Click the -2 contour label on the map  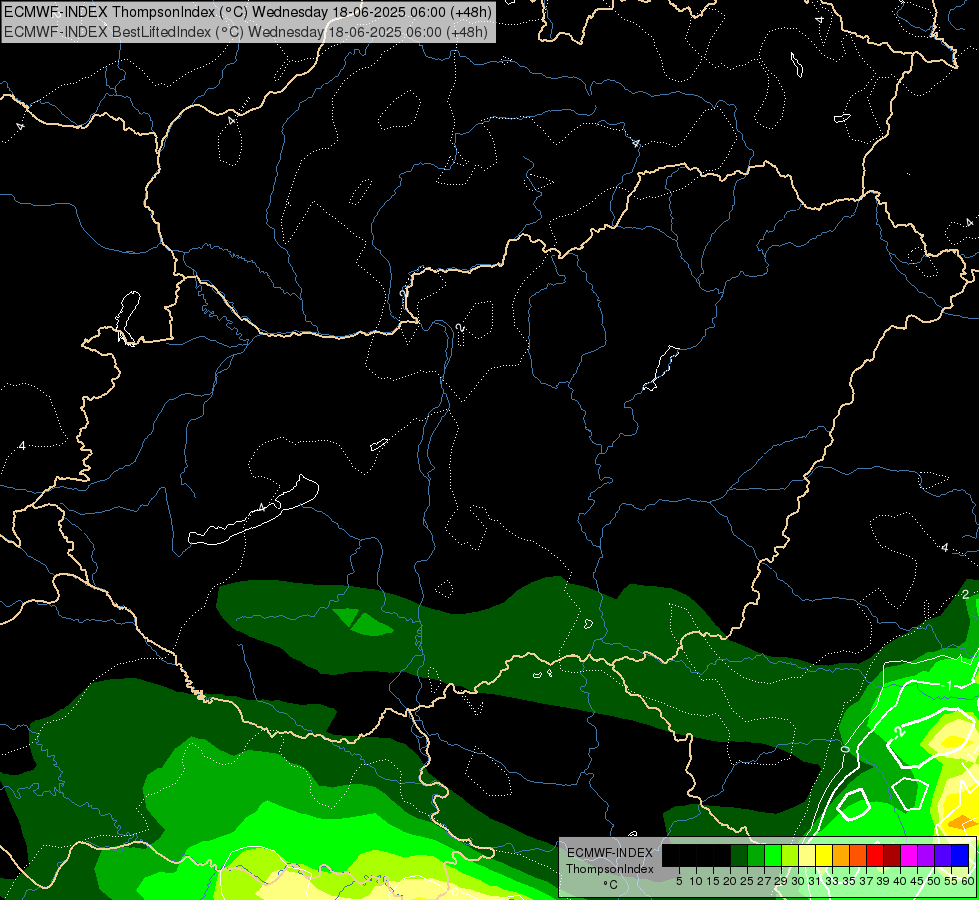pos(899,732)
